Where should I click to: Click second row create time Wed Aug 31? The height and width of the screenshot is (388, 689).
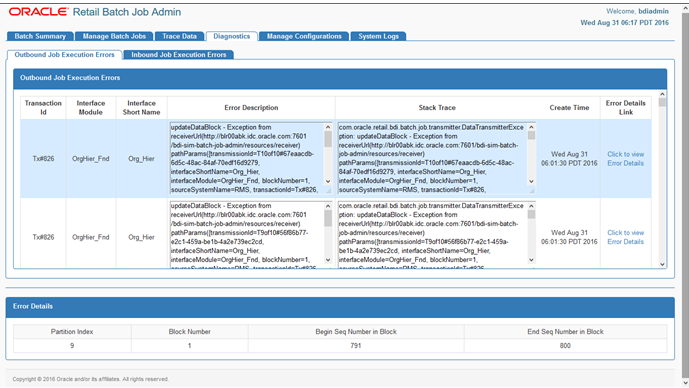click(569, 237)
